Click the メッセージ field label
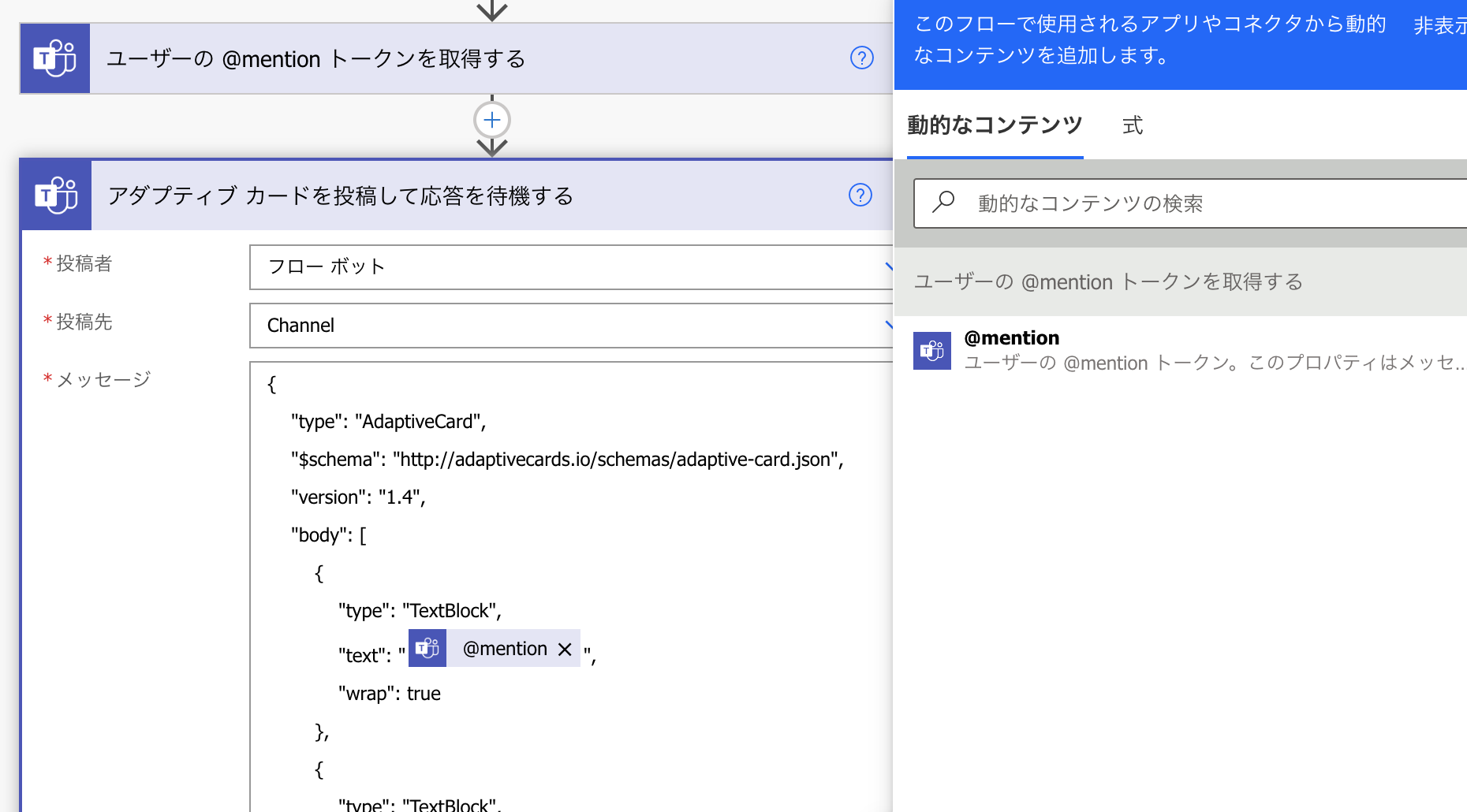 pos(103,380)
